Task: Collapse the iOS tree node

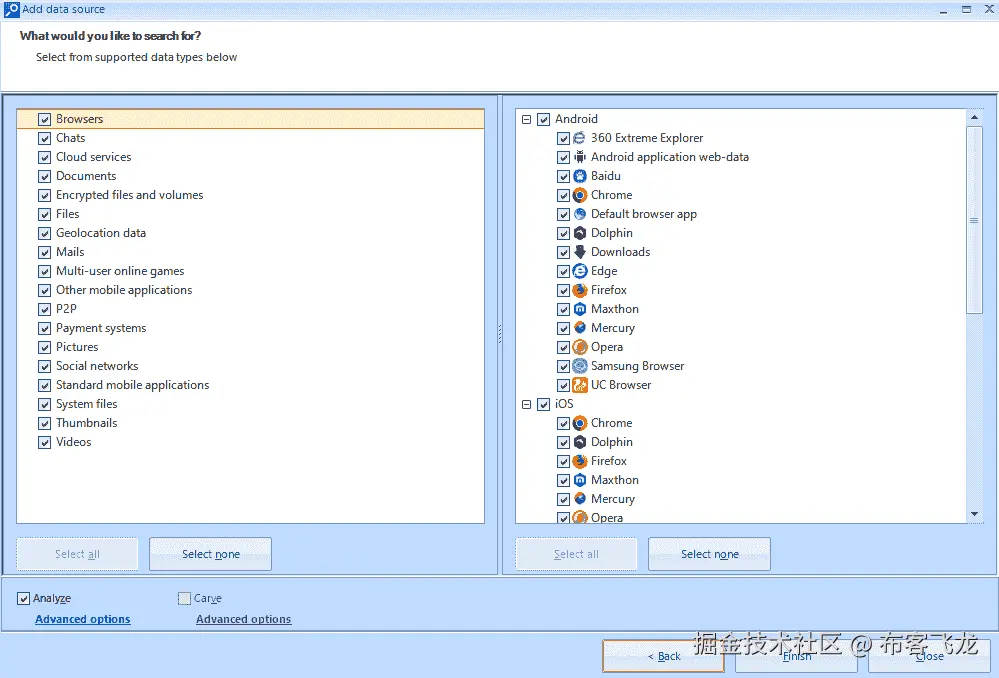Action: (526, 405)
